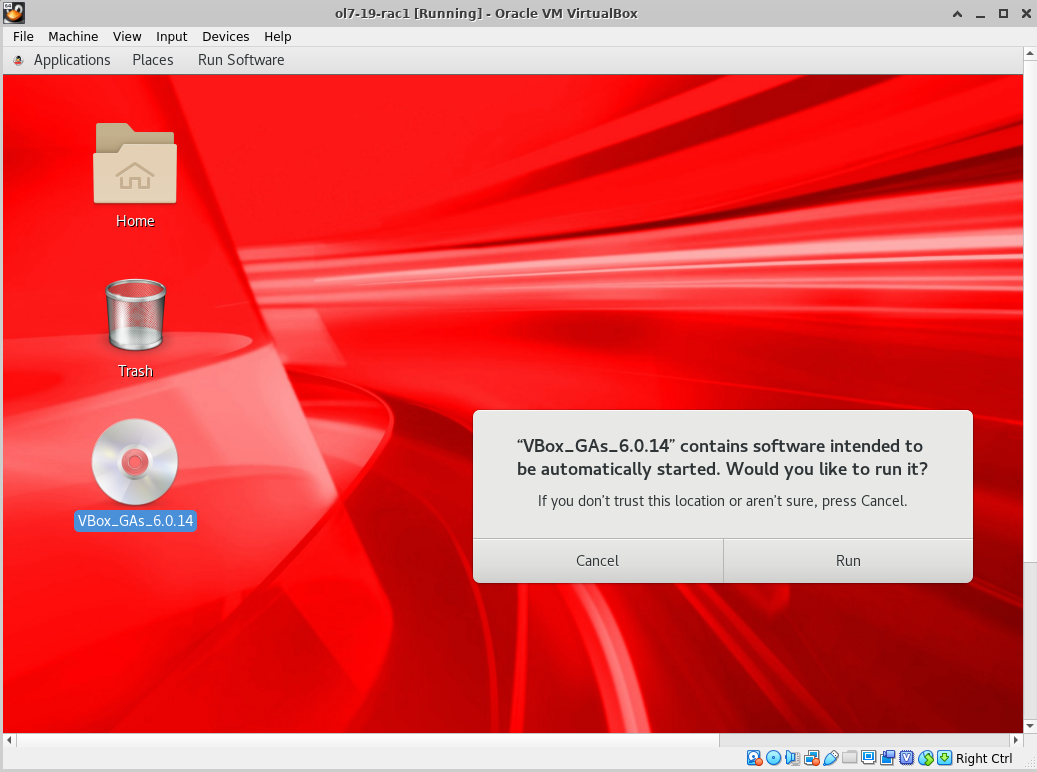Viewport: 1037px width, 772px height.
Task: Click the optical disk status icon
Action: (773, 758)
